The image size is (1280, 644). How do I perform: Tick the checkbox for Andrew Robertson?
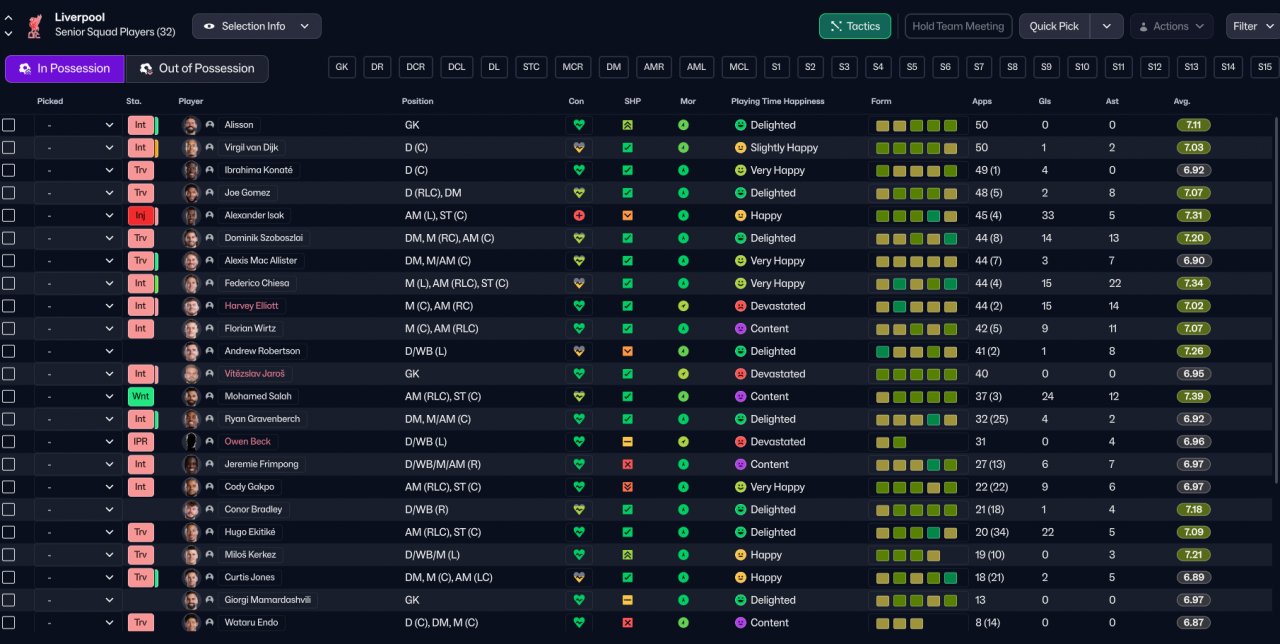click(x=9, y=351)
